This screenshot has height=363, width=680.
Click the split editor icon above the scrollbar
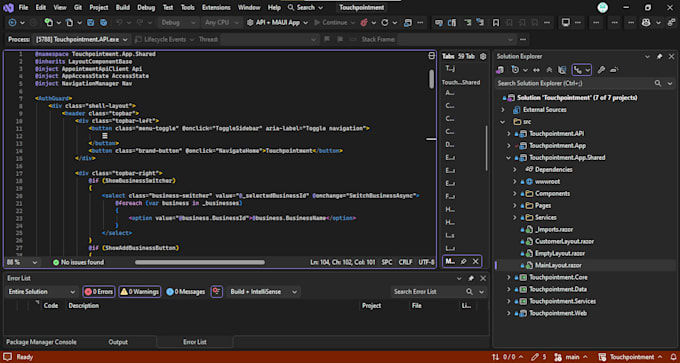432,56
